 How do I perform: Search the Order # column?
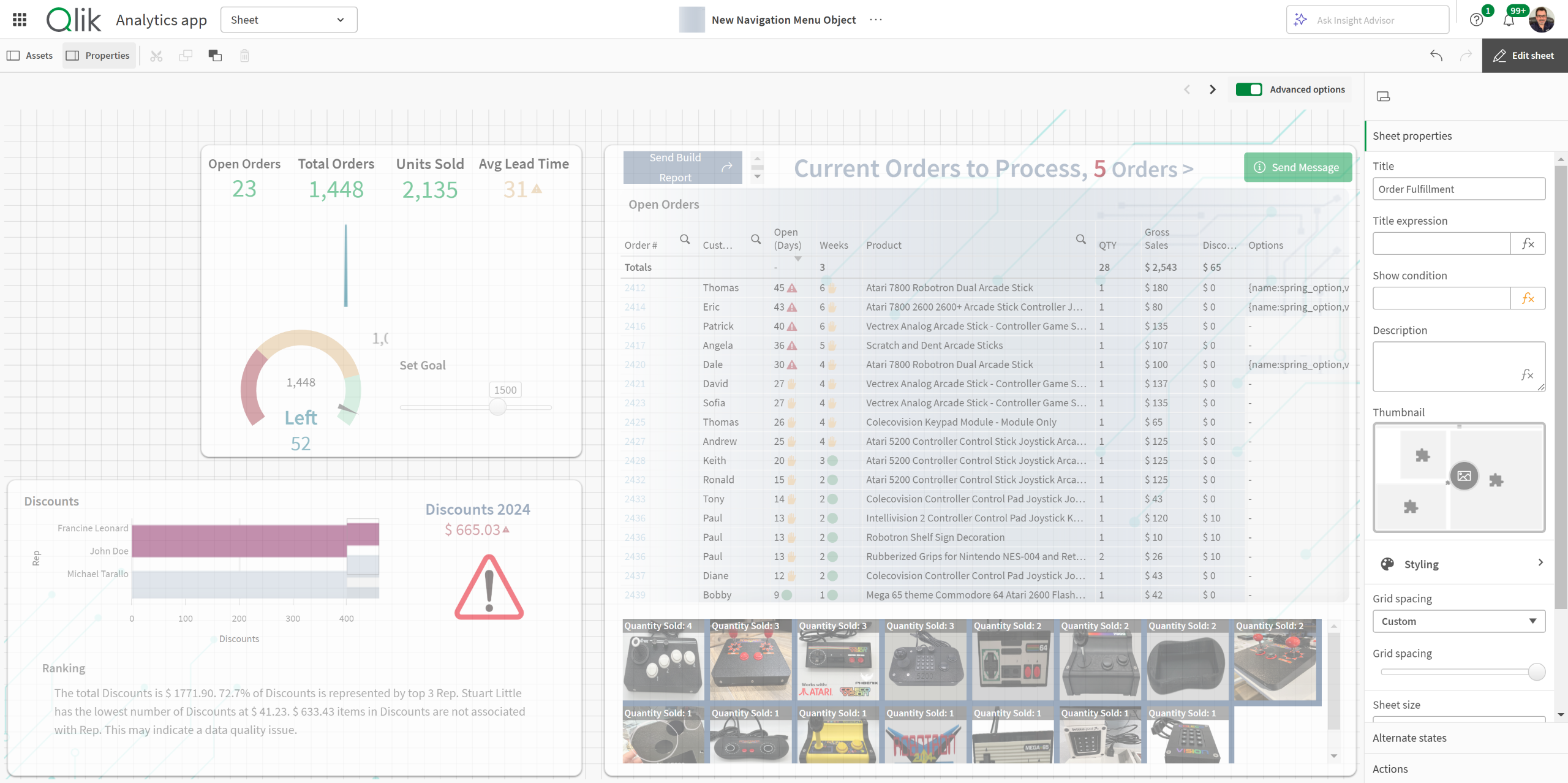[x=685, y=239]
